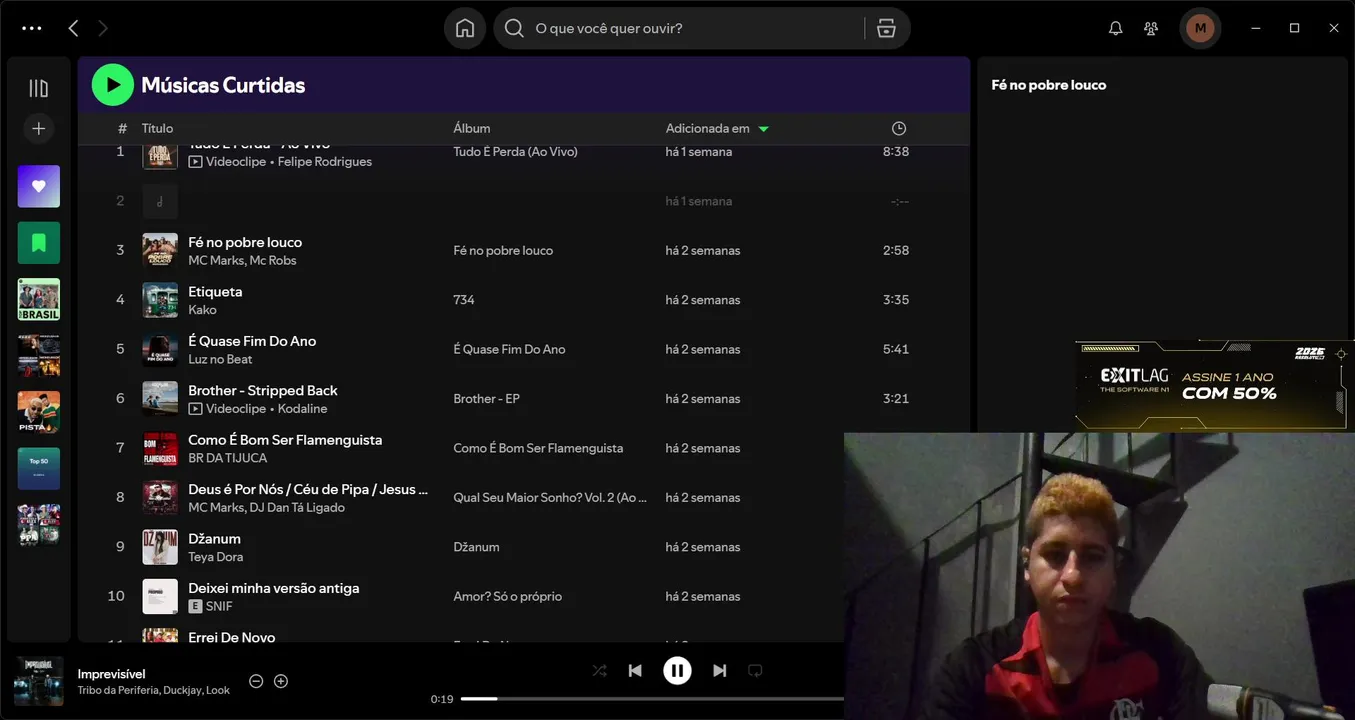1355x720 pixels.
Task: Open the notifications bell
Action: [1116, 28]
